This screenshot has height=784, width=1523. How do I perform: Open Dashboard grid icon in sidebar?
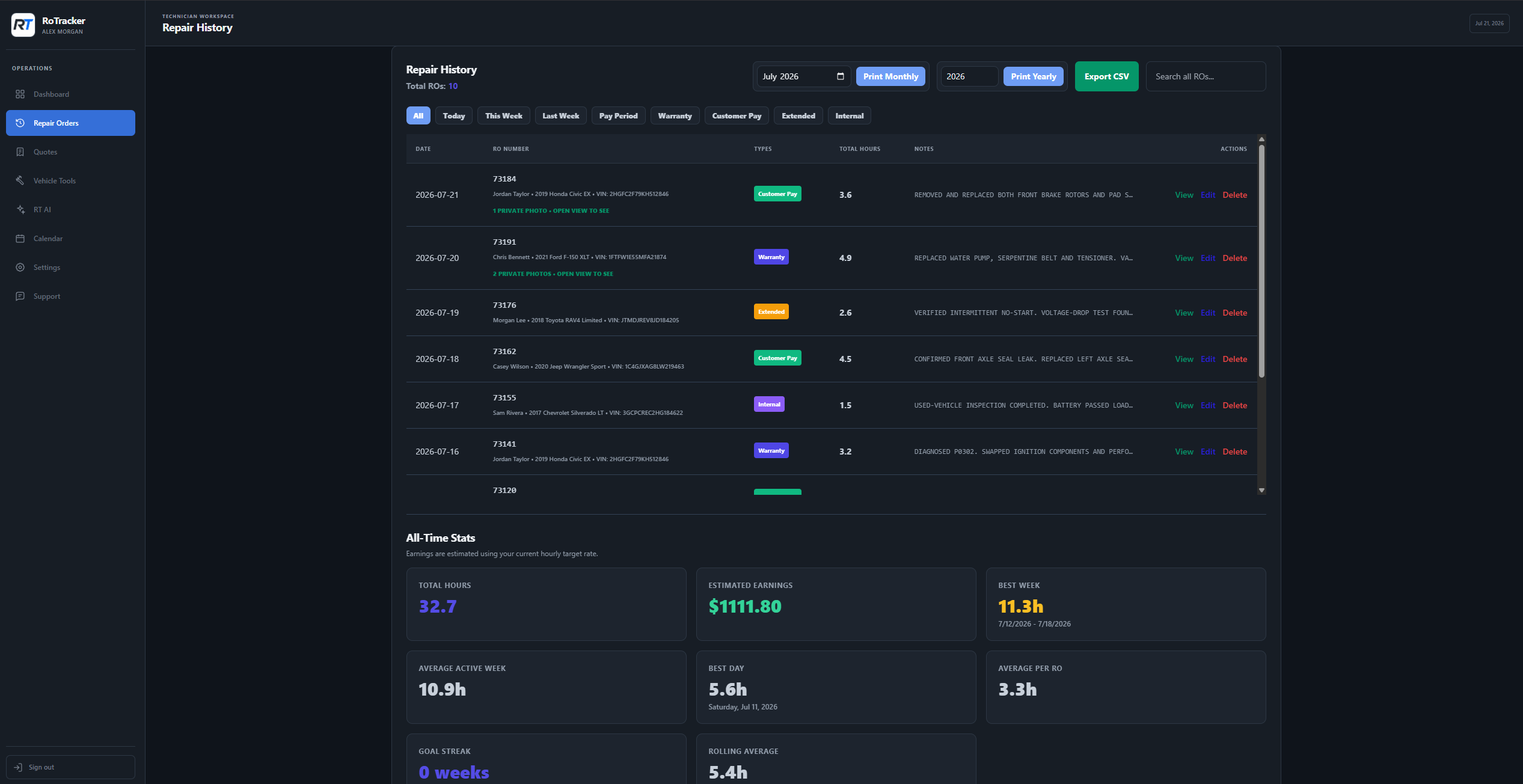20,94
